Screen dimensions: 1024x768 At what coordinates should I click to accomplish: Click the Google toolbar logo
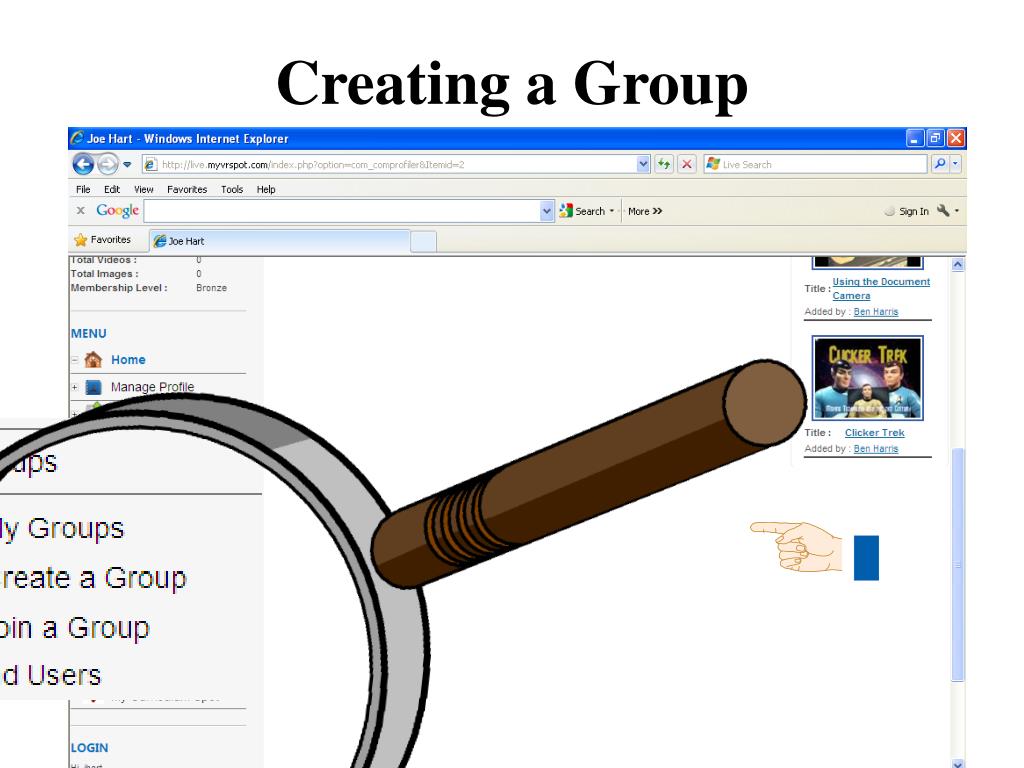[x=118, y=210]
